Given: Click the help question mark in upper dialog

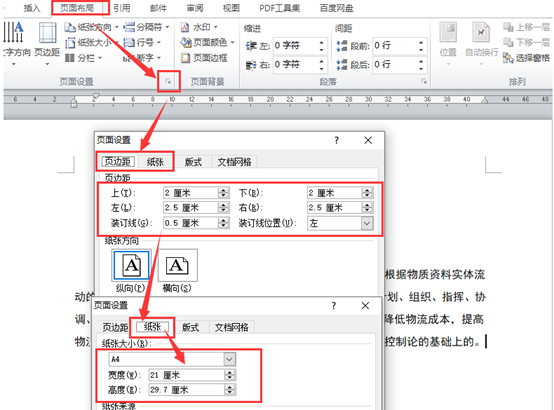Looking at the screenshot, I should pyautogui.click(x=336, y=140).
